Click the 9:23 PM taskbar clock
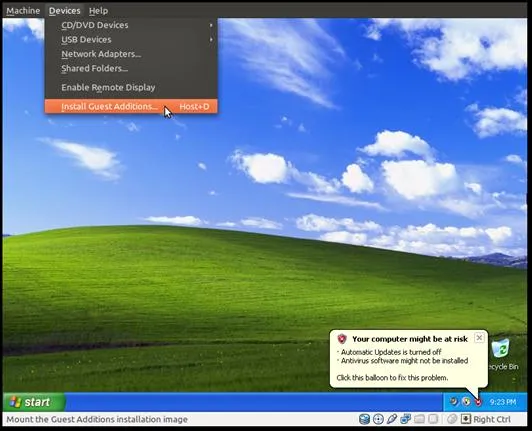Image resolution: width=532 pixels, height=431 pixels. [x=502, y=402]
